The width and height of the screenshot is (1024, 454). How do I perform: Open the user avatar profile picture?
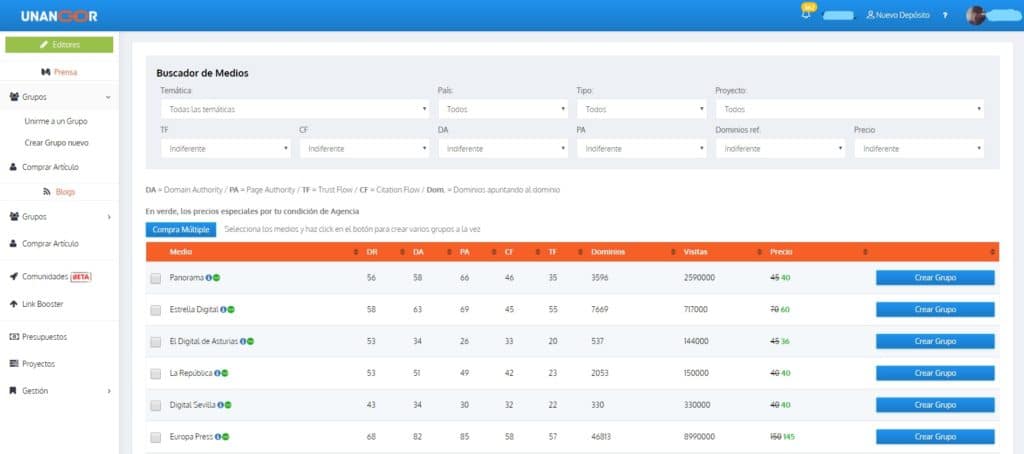coord(976,16)
